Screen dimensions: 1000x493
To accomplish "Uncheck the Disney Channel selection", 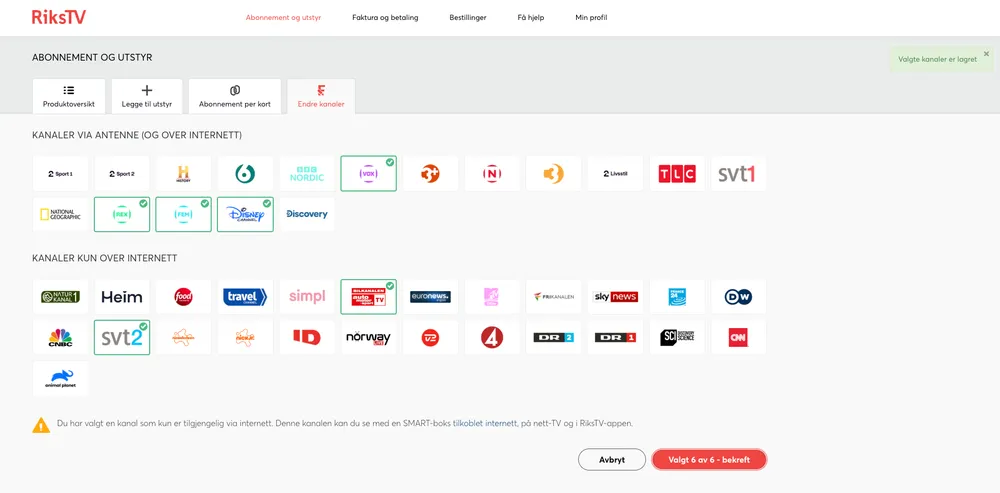I will (245, 214).
